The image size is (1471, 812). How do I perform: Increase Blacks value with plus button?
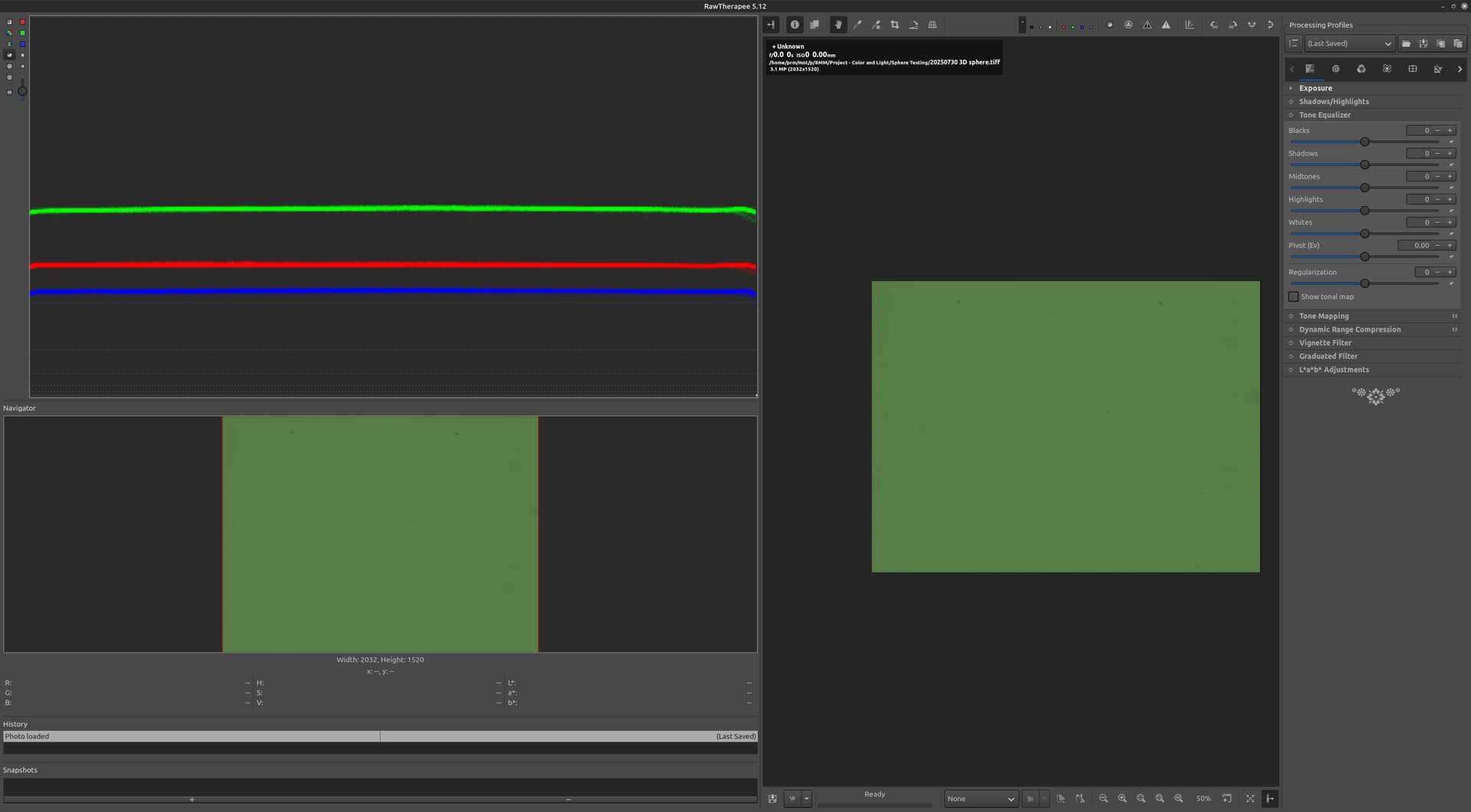1450,131
